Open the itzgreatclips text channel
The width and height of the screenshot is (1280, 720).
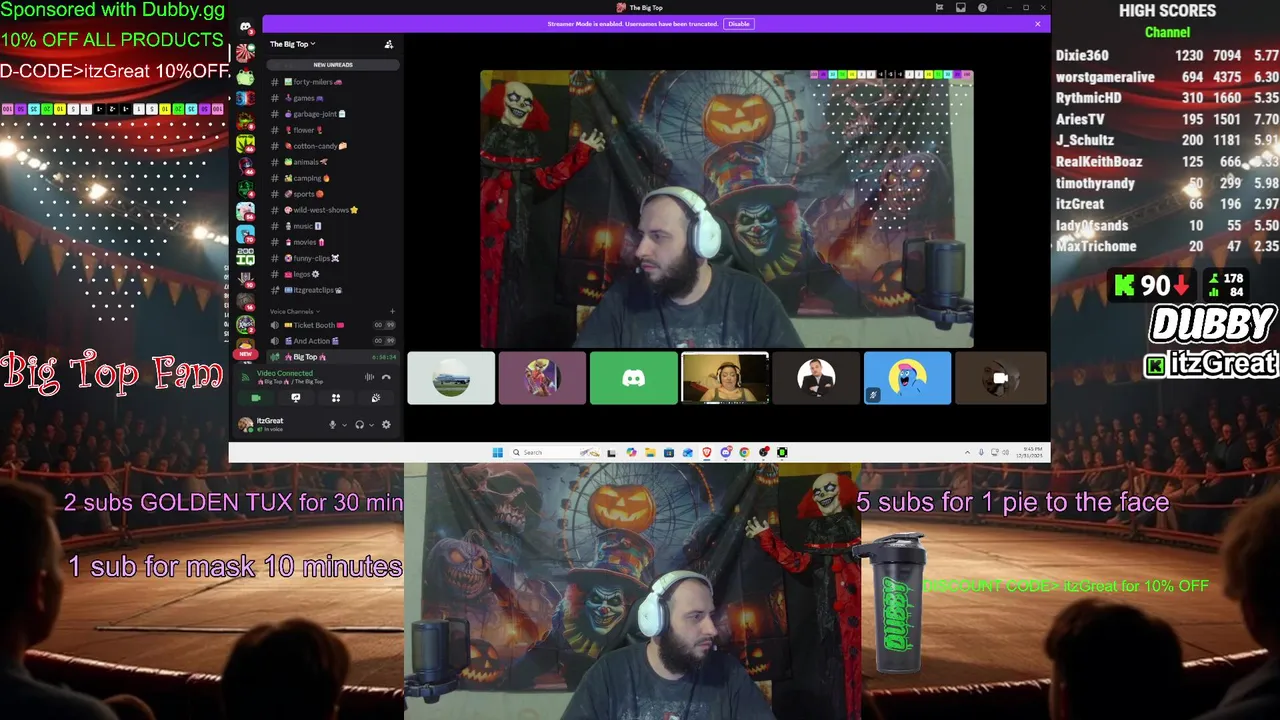click(332, 290)
